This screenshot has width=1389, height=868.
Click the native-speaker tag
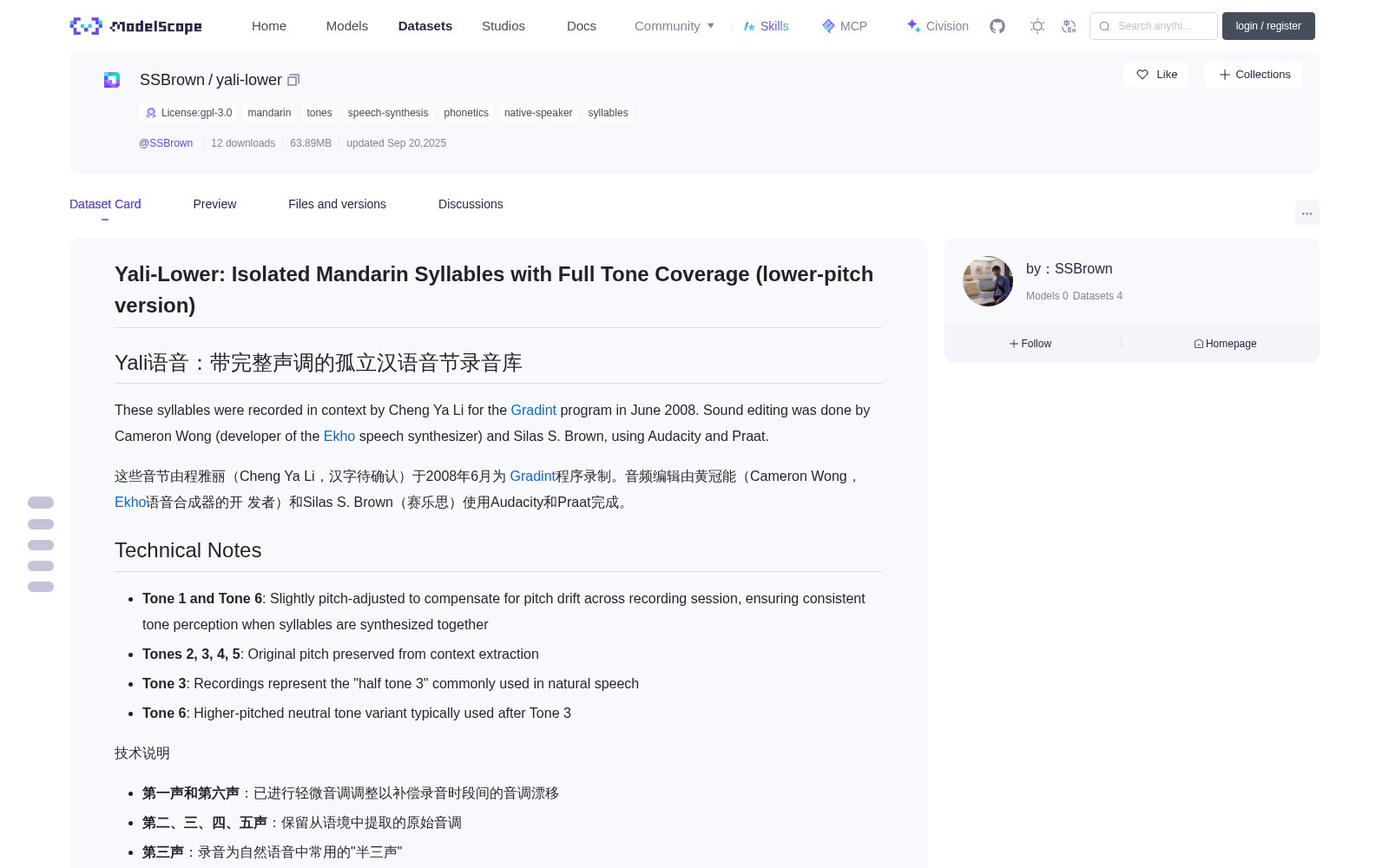point(538,113)
